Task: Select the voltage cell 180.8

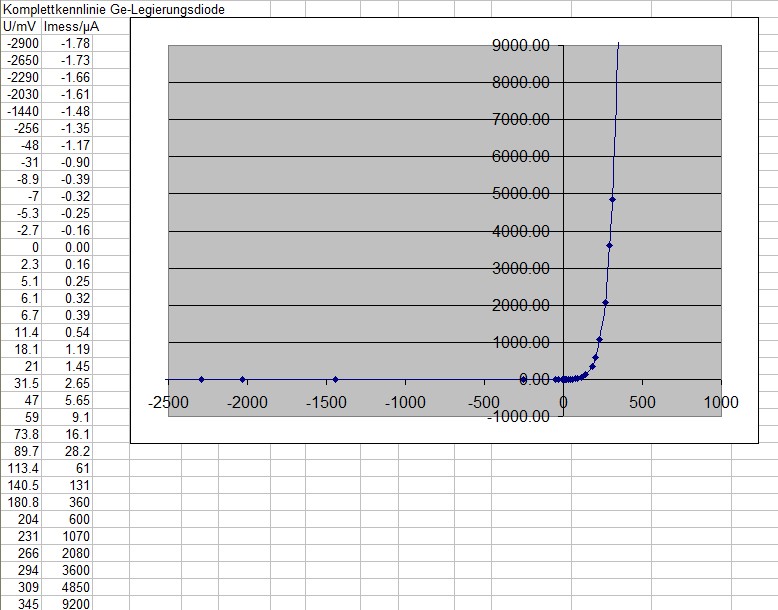Action: click(21, 502)
